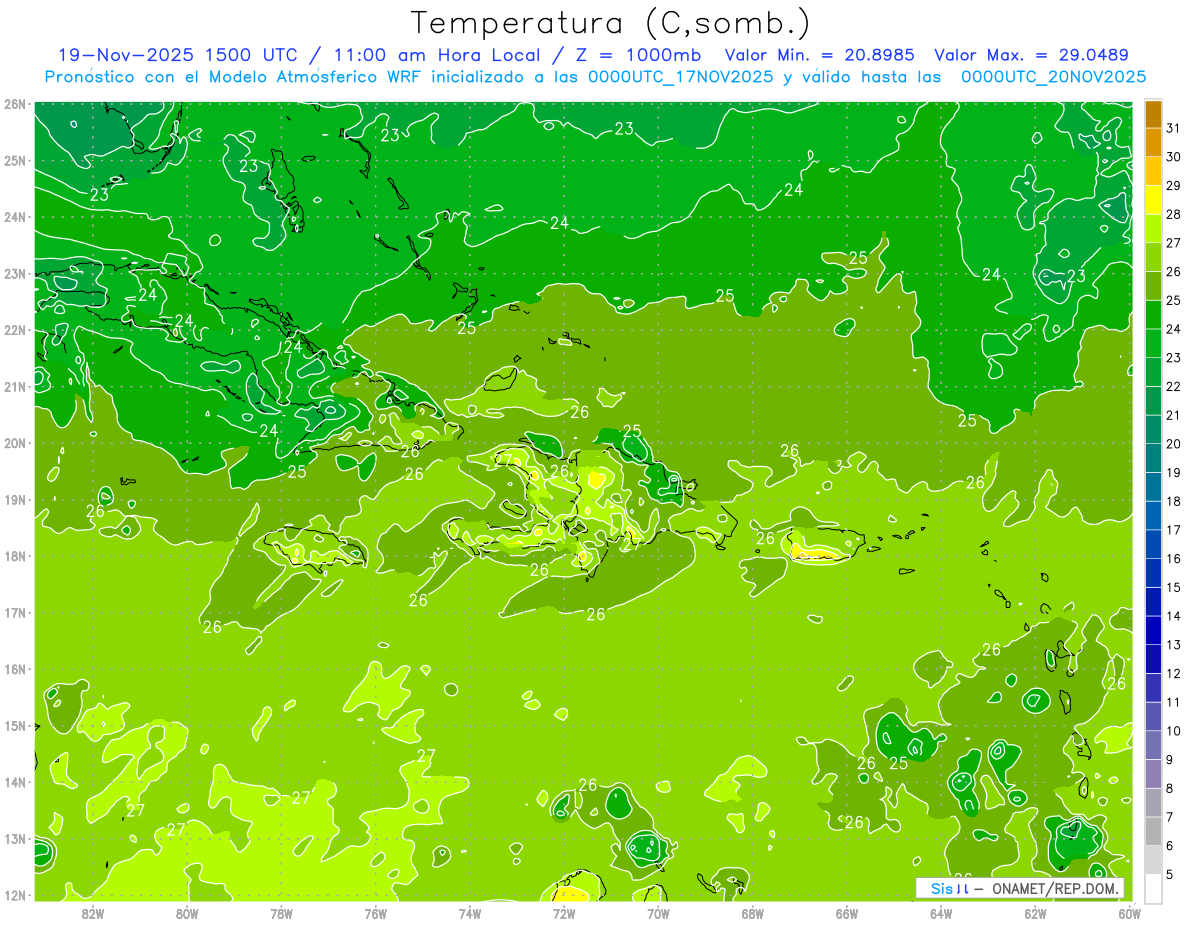
Task: Click the '74W' longitude axis label
Action: [x=470, y=913]
